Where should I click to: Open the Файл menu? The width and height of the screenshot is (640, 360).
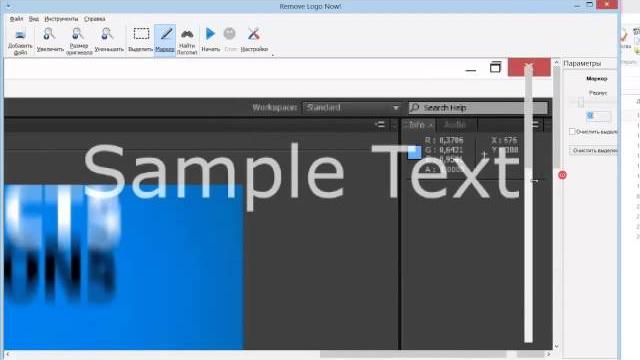16,19
